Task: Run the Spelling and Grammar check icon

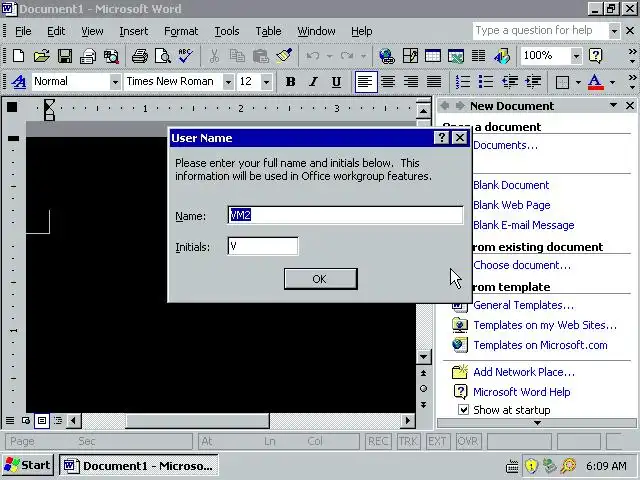Action: point(186,56)
